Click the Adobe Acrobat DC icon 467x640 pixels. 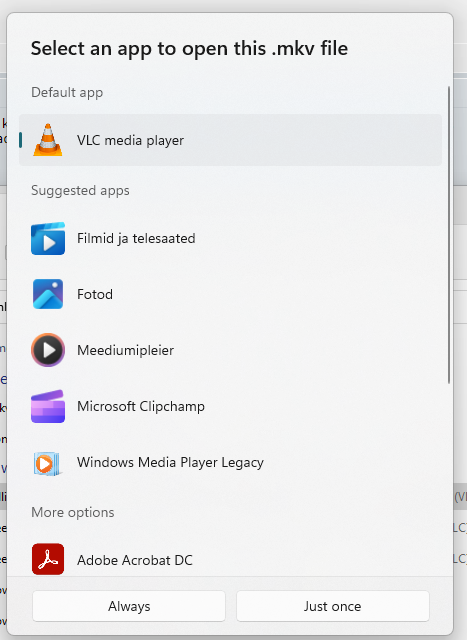pyautogui.click(x=48, y=559)
